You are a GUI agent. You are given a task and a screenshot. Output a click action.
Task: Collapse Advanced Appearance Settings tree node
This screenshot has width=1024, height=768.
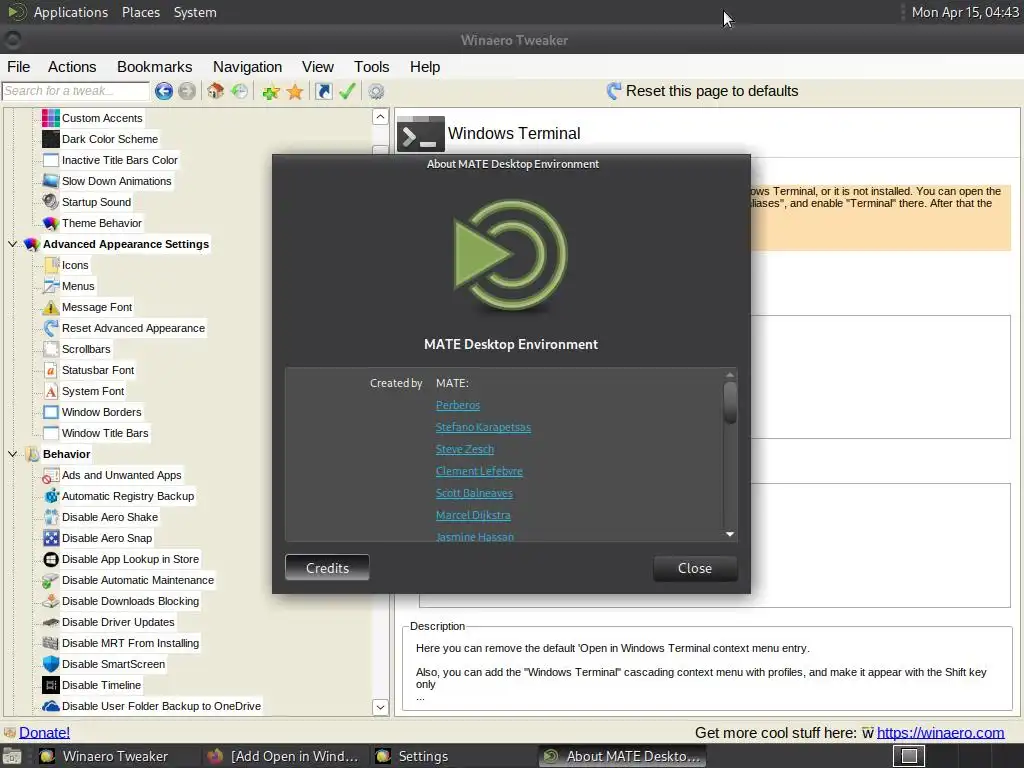point(12,244)
